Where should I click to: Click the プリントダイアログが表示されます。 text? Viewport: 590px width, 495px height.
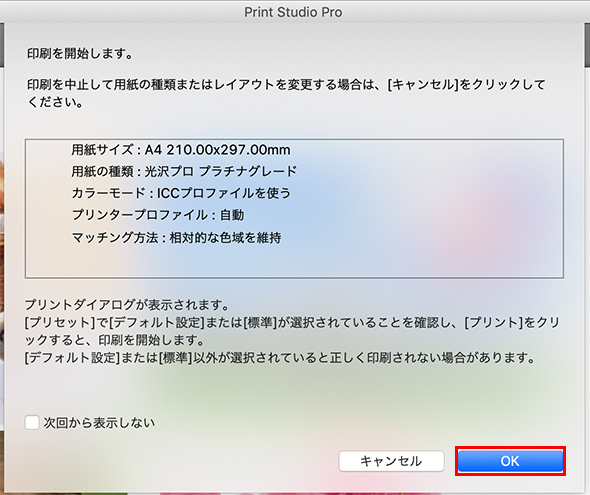coord(127,305)
